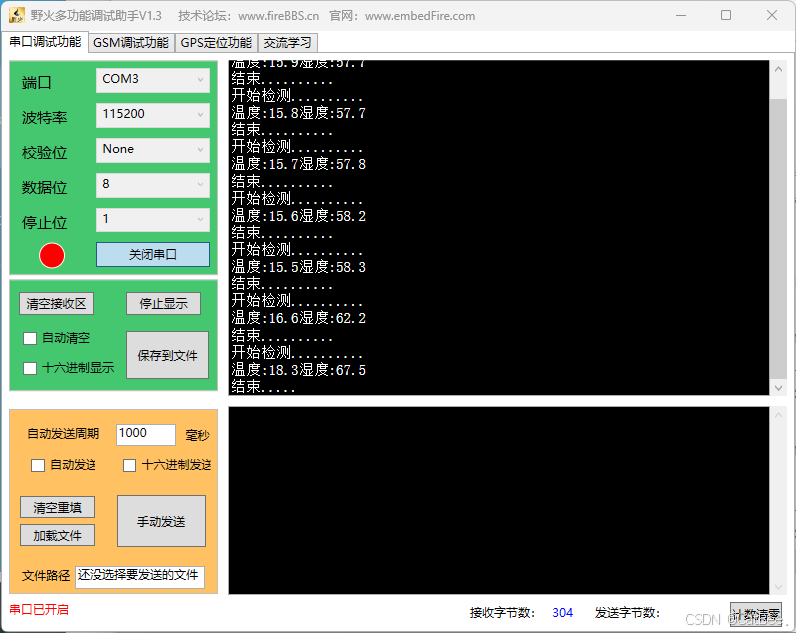Click the 温度:15.6湿度:58.2 line in output

pos(298,216)
